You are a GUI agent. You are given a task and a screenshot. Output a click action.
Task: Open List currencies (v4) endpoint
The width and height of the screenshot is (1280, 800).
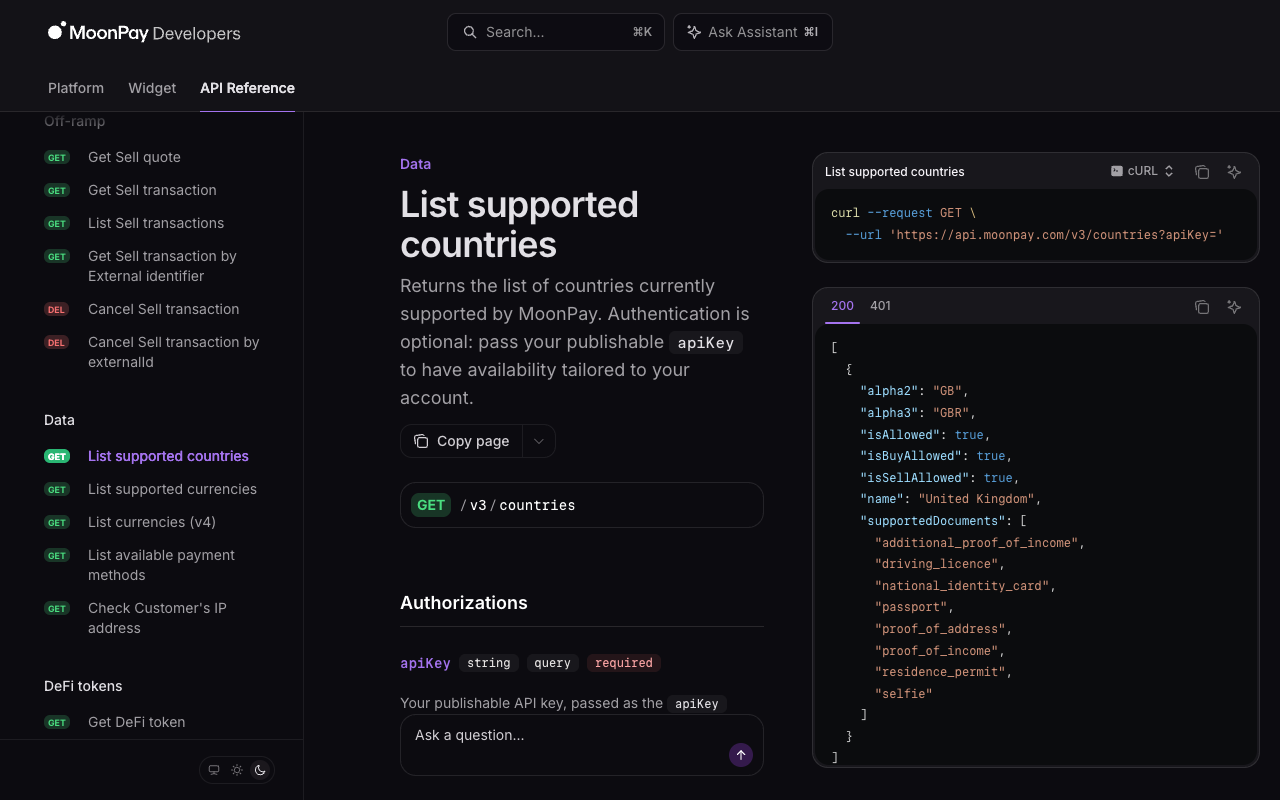coord(152,522)
